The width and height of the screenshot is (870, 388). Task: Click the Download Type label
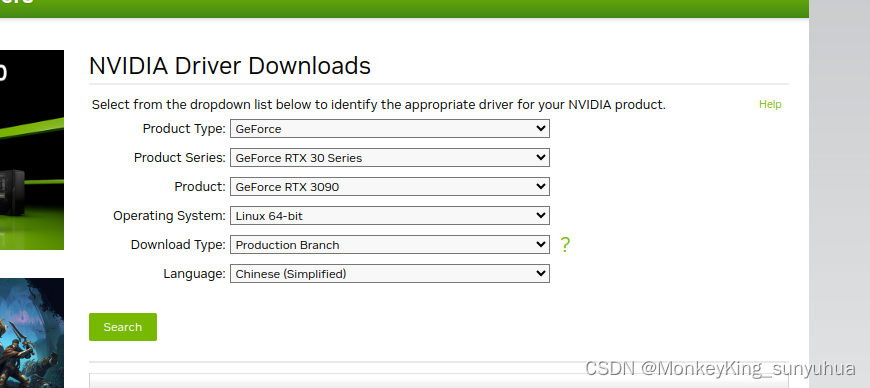(178, 245)
